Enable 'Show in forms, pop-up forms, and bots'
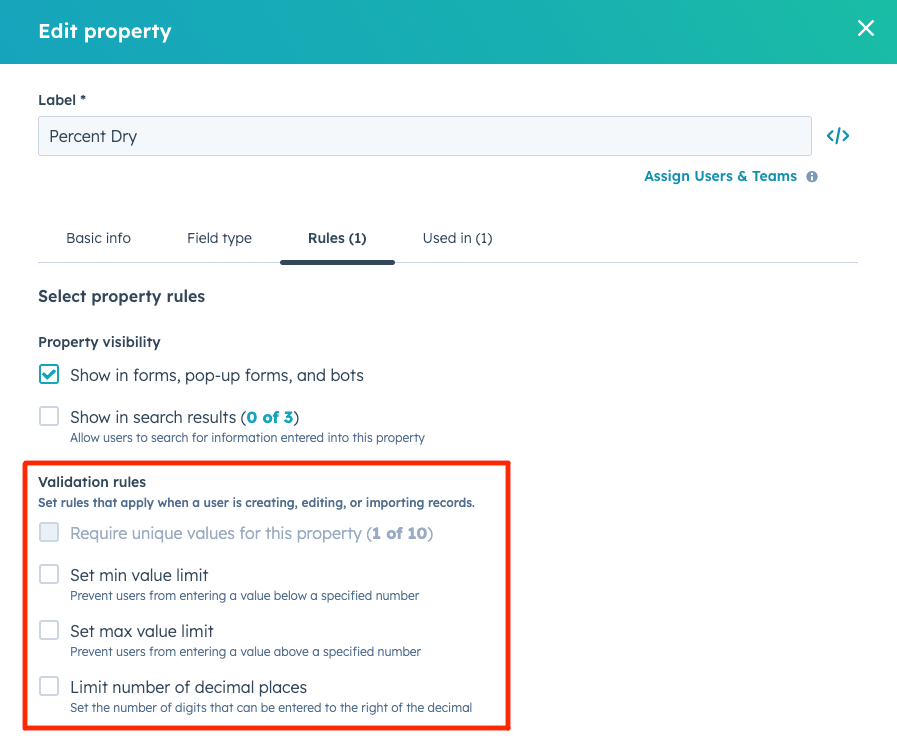Viewport: 897px width, 756px height. point(47,374)
